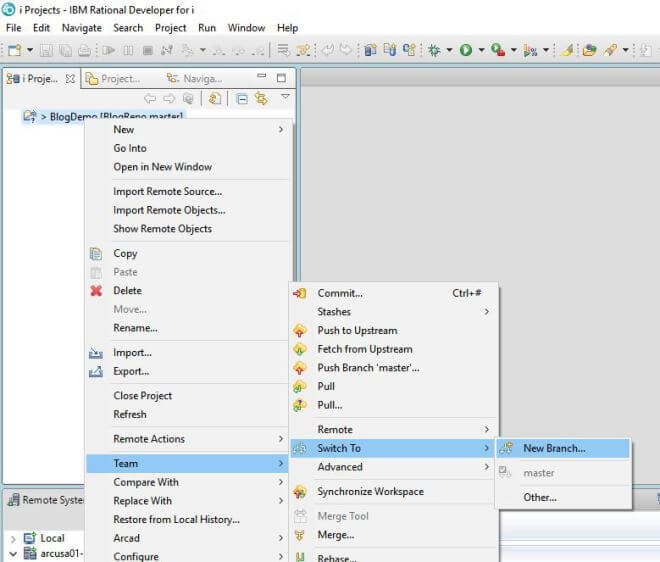Expand the Remote submenu under Team
This screenshot has width=660, height=562.
pos(394,429)
